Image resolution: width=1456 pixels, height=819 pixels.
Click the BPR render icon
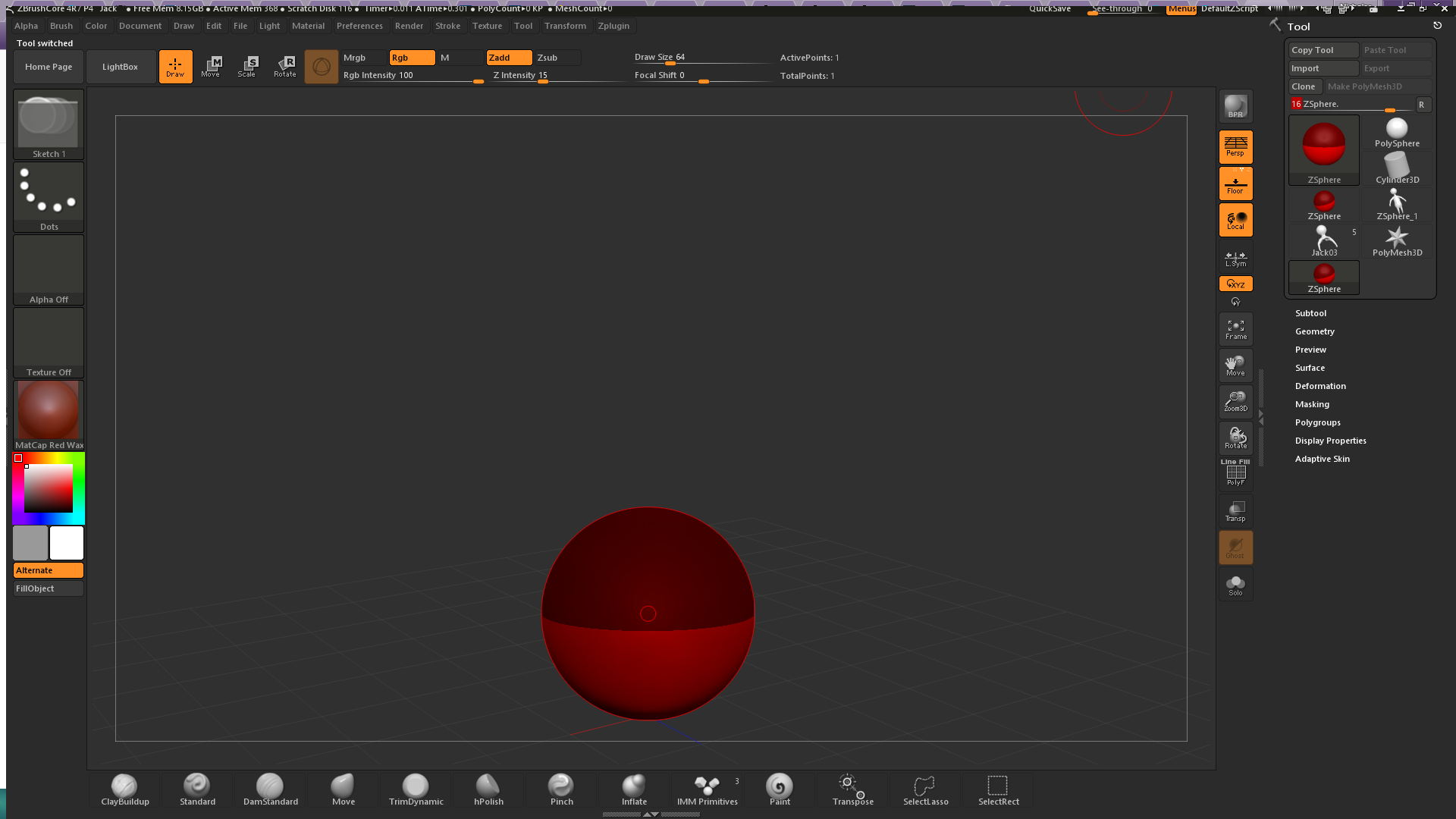tap(1235, 106)
